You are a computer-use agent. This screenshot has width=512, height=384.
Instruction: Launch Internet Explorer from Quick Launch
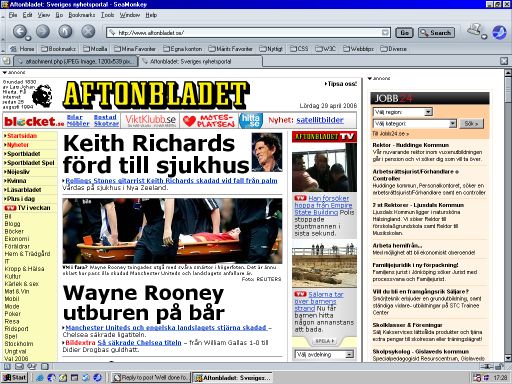pos(40,377)
